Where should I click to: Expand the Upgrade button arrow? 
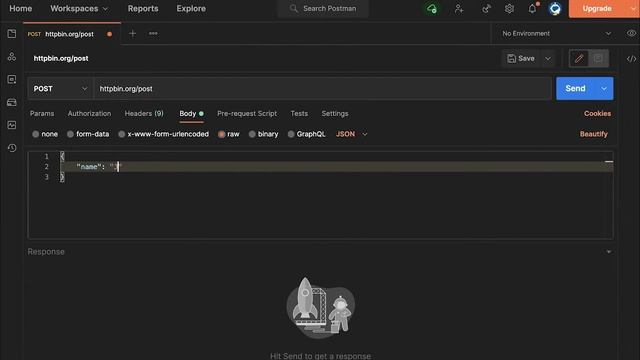coord(633,9)
